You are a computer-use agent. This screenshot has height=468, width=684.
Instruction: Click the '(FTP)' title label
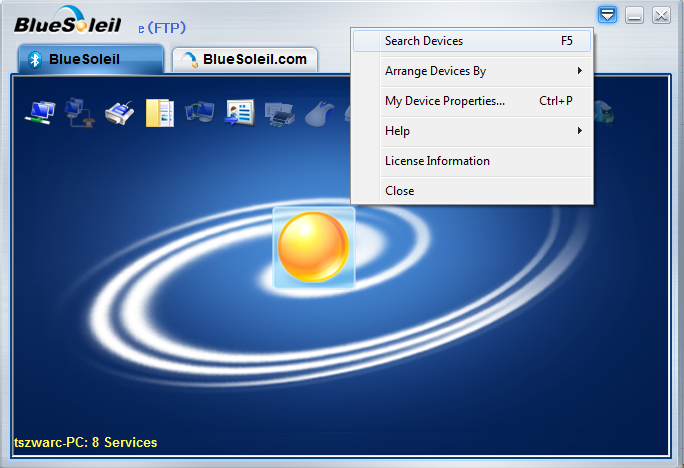(x=167, y=28)
